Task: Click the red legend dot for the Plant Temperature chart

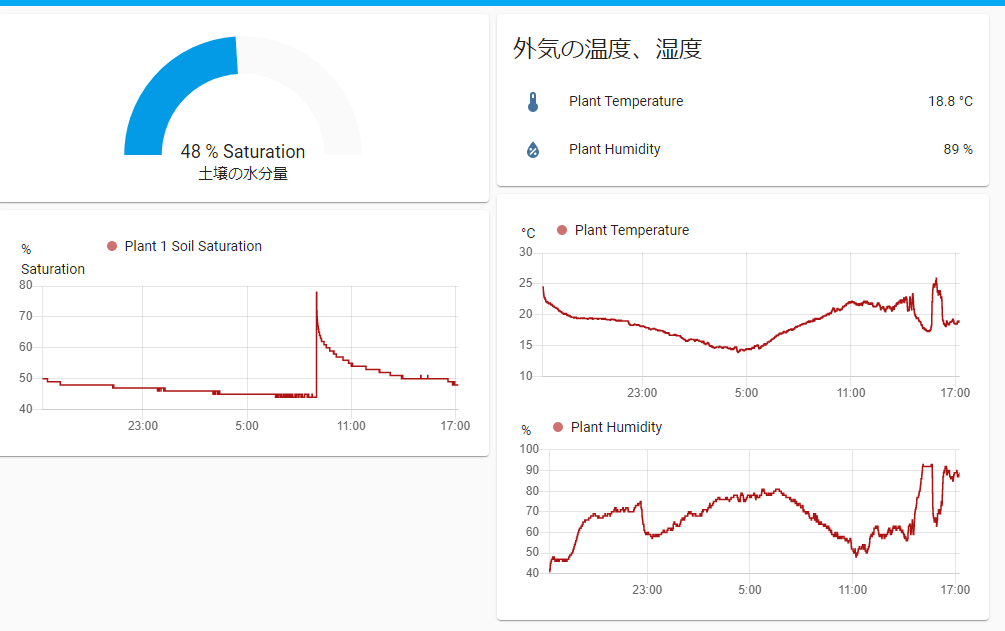Action: pos(562,230)
